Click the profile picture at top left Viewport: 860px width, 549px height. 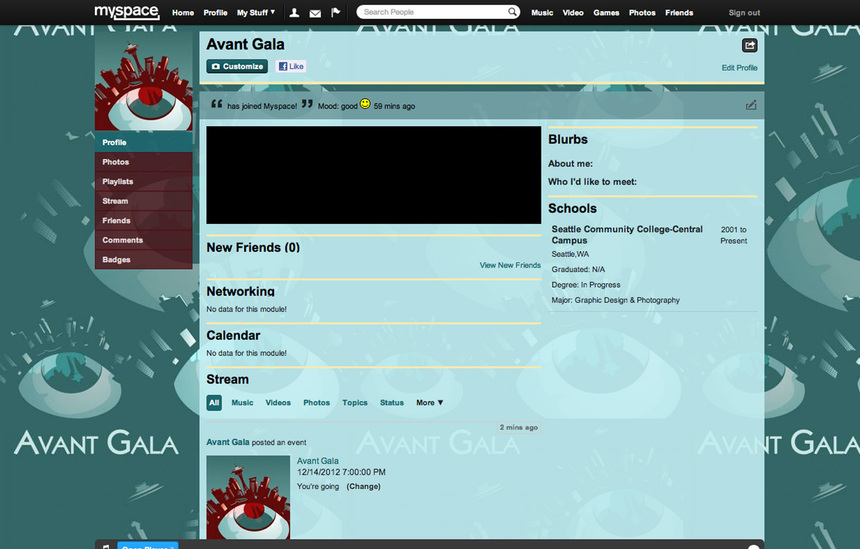coord(144,81)
